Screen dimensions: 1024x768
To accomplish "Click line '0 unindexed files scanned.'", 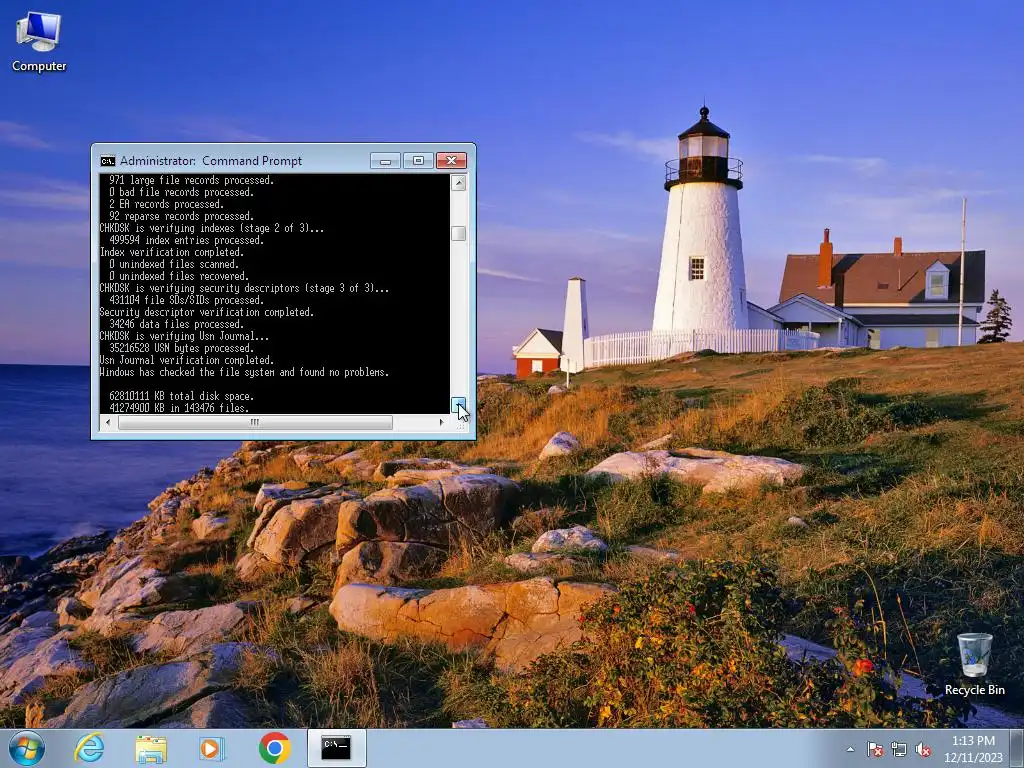I will pos(174,264).
